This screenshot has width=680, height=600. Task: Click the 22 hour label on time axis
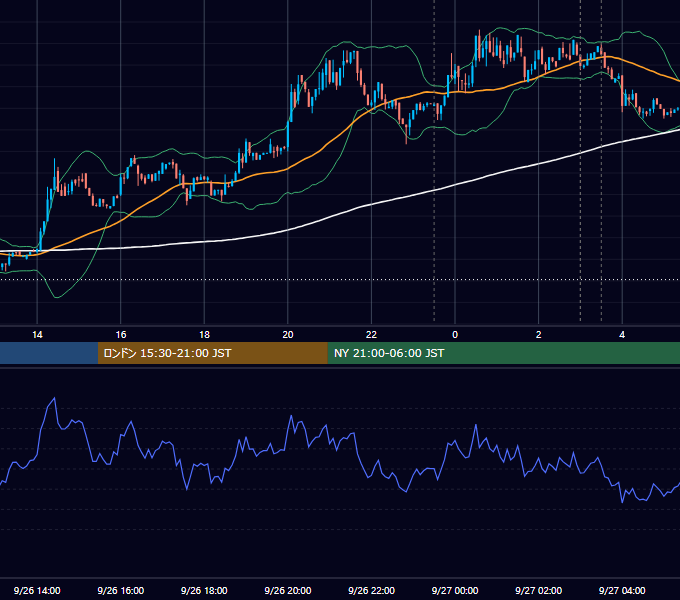coord(371,335)
